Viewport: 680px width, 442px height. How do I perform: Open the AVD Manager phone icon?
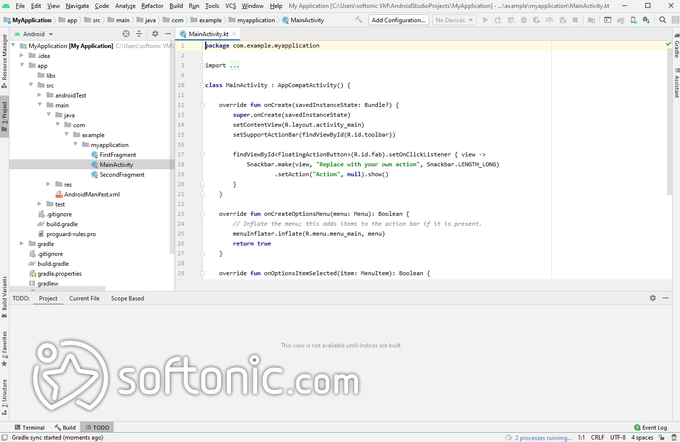click(634, 20)
